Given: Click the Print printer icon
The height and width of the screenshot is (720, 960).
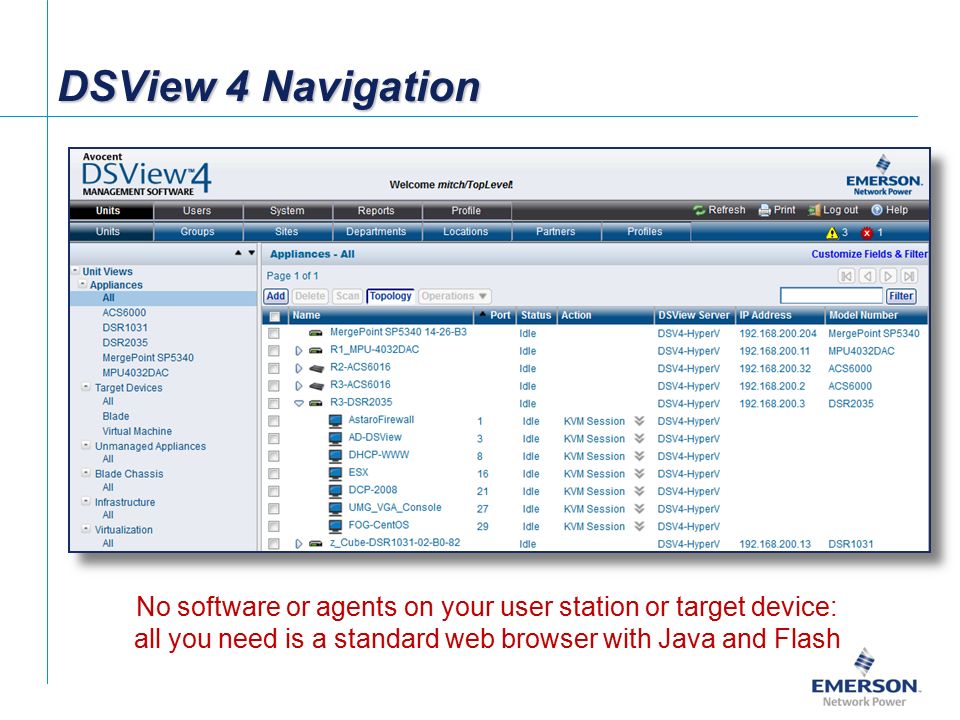Looking at the screenshot, I should pos(765,210).
